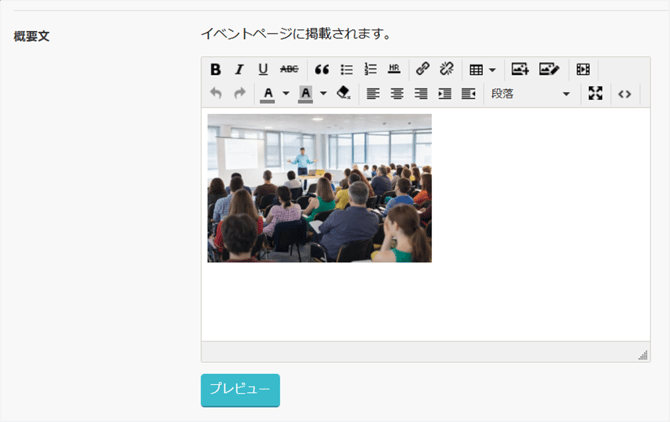Click the 概要文 label
Screen dimensions: 670x422
tap(32, 36)
